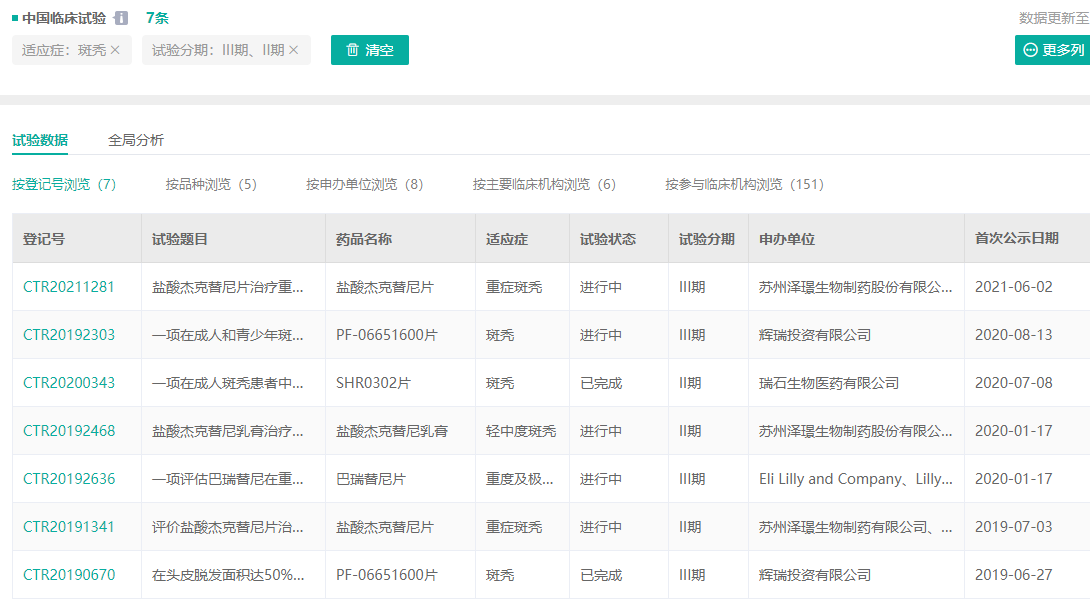This screenshot has width=1090, height=602.
Task: Click the 清空 button to clear filters
Action: pos(369,50)
